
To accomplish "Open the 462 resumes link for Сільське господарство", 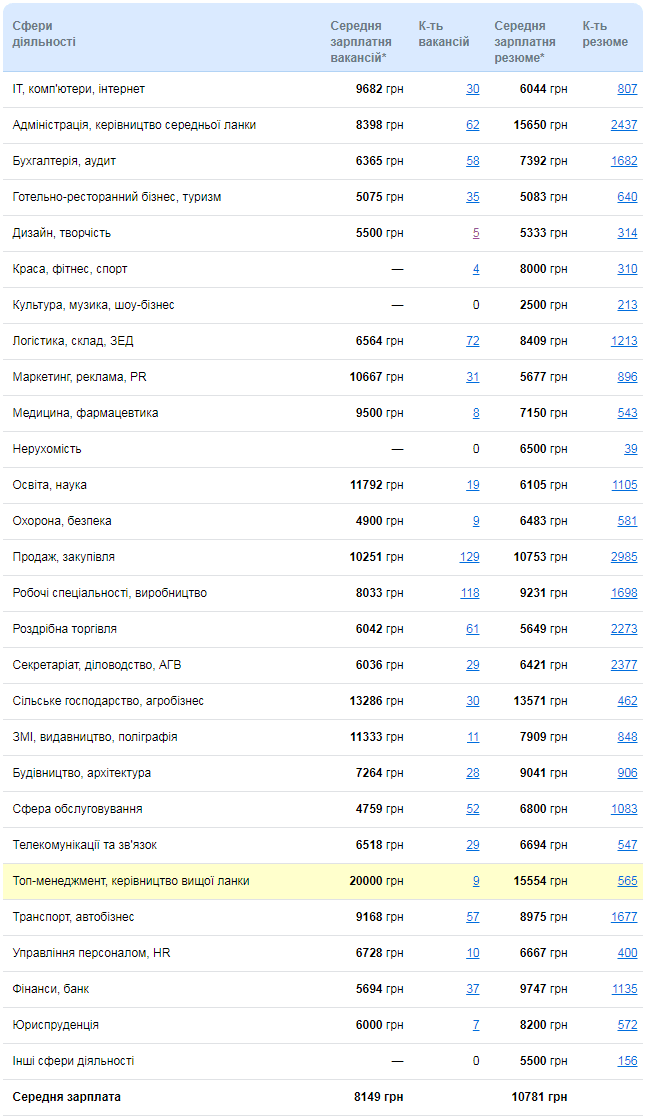I will pos(627,701).
